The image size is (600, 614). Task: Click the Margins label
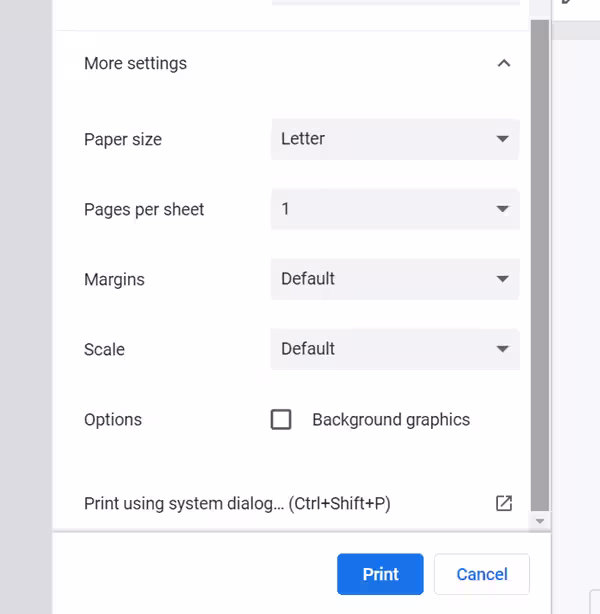(114, 279)
